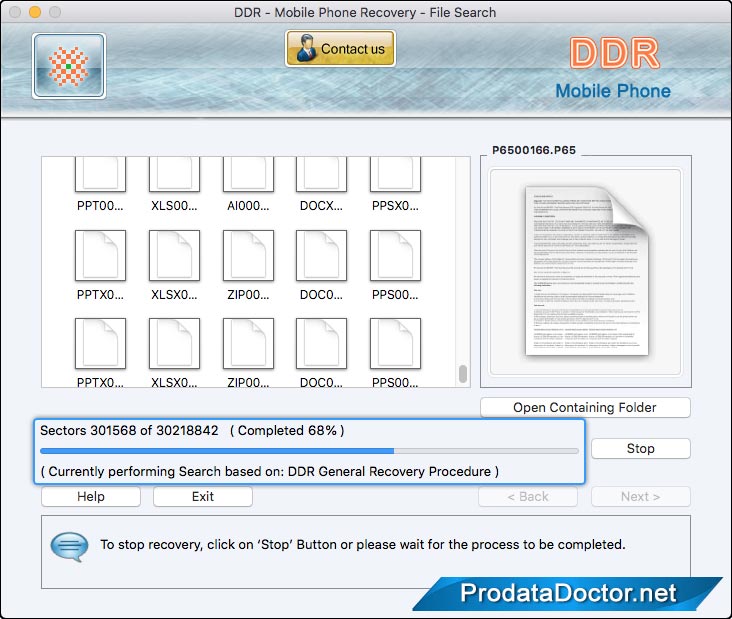The height and width of the screenshot is (619, 732).
Task: Click the < Back button
Action: click(528, 497)
